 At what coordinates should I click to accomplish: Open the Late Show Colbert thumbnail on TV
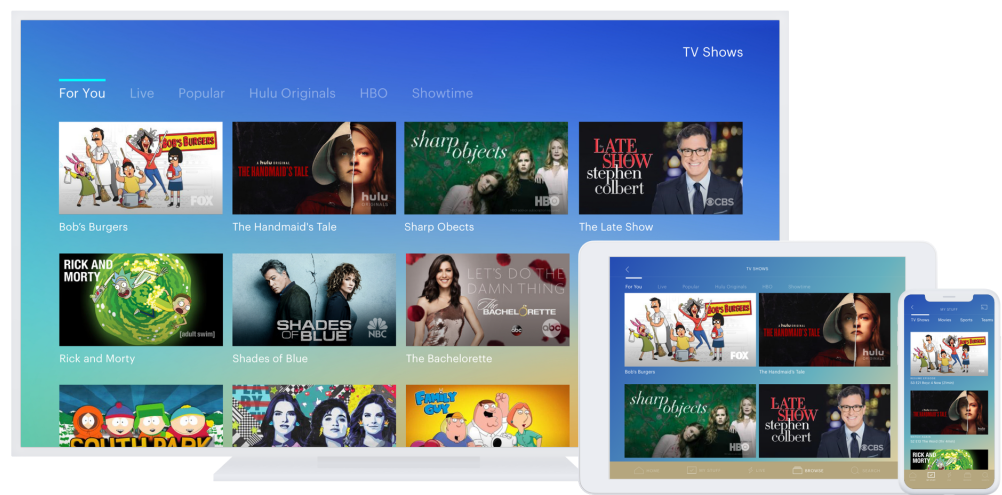point(661,168)
